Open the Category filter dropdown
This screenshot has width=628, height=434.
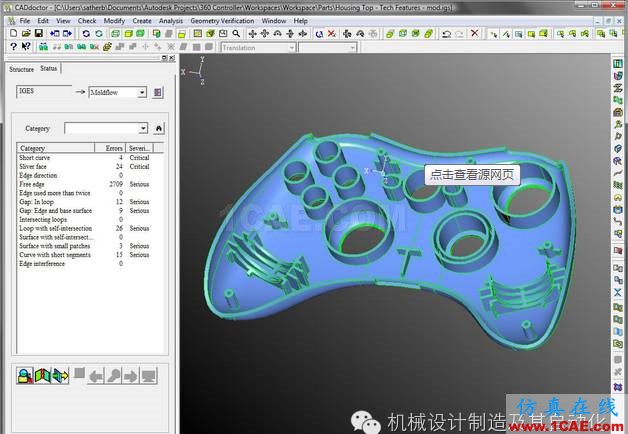[x=143, y=129]
